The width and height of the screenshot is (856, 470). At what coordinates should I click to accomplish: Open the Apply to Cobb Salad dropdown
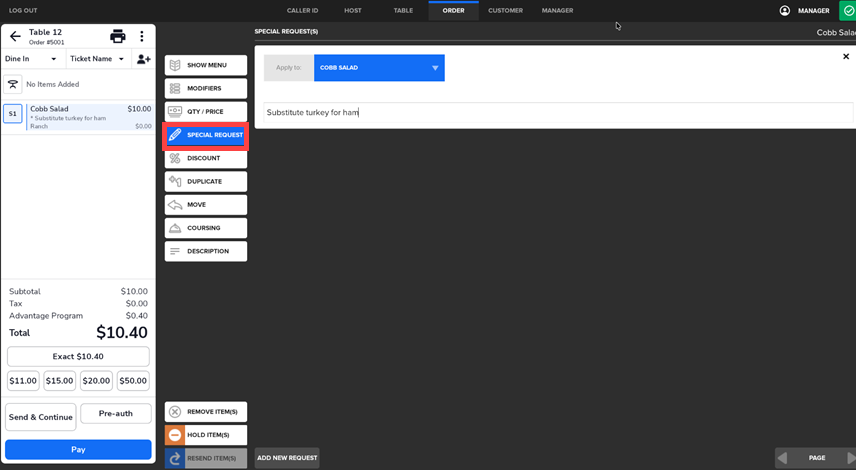pyautogui.click(x=379, y=68)
